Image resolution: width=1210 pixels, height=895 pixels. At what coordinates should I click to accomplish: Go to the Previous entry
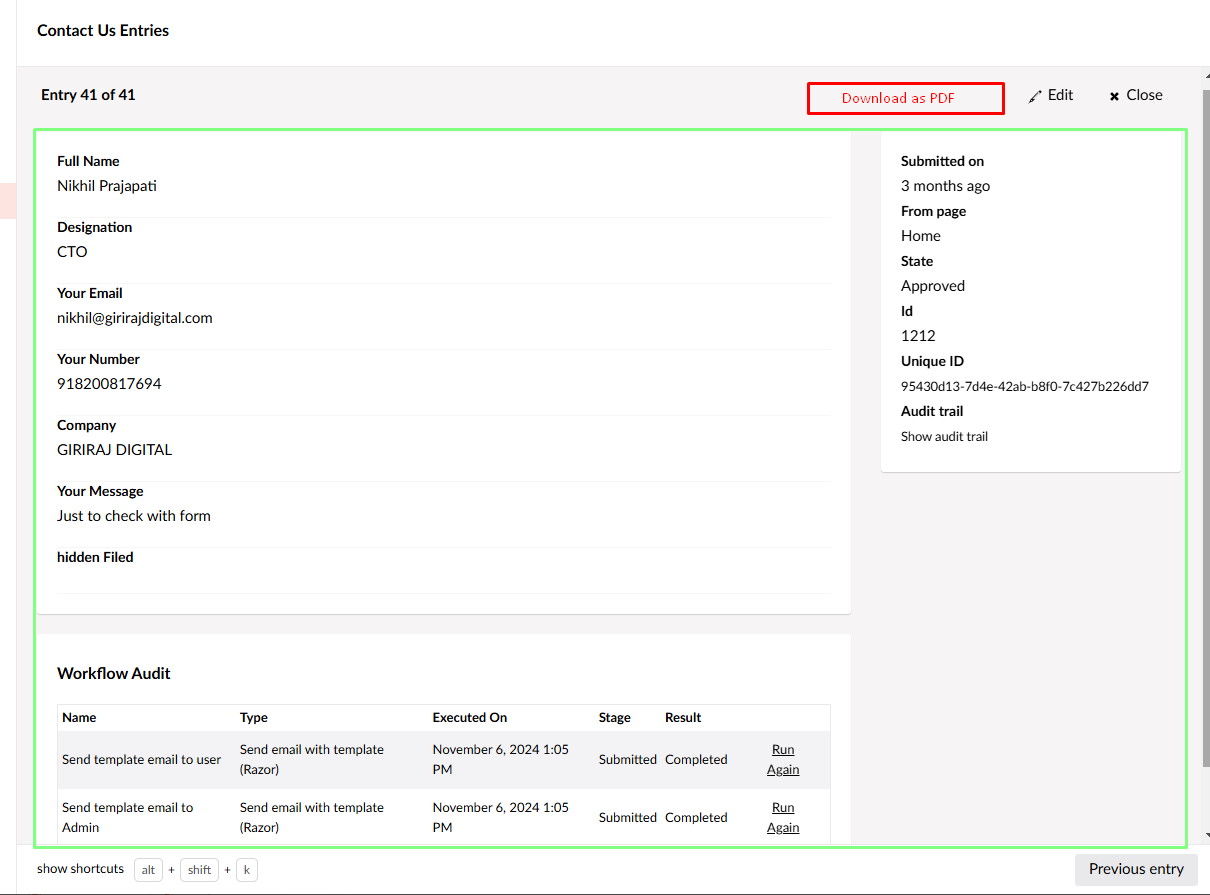(1135, 869)
